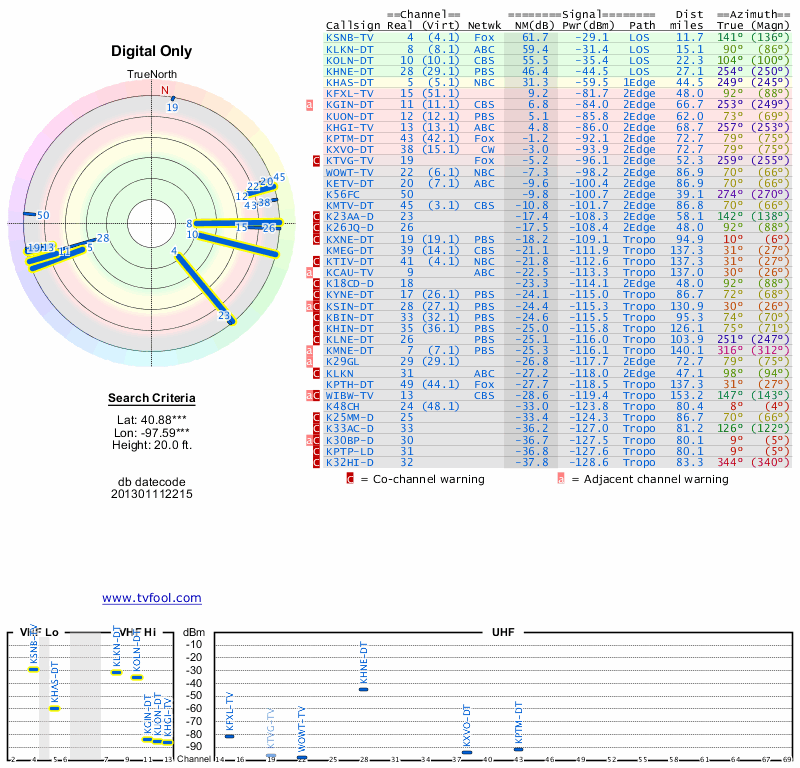This screenshot has height=768, width=800.
Task: Click the co-channel warning icon beside KTVG-TV
Action: 317,160
